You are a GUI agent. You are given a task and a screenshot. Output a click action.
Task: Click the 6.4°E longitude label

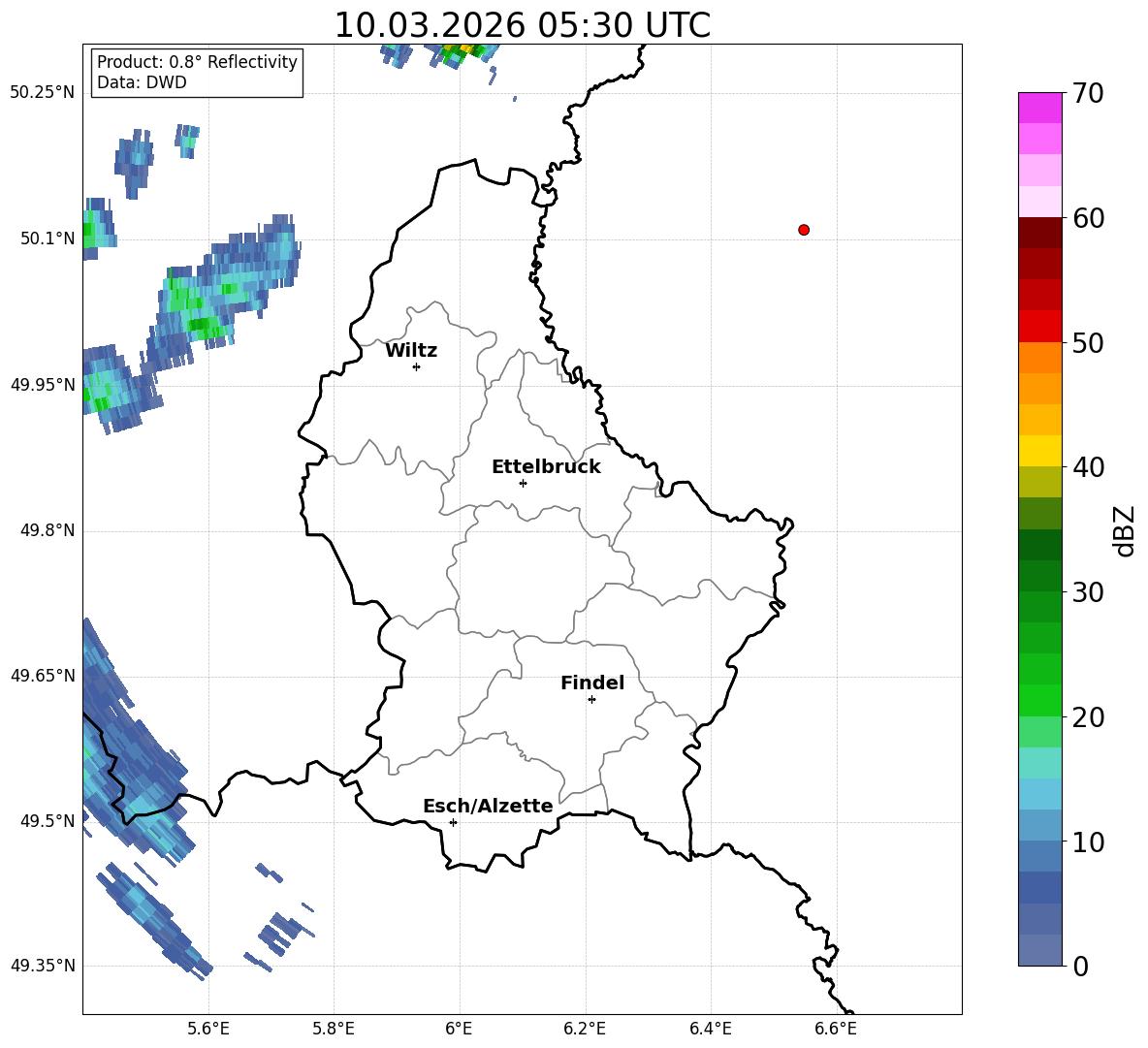click(x=710, y=1029)
